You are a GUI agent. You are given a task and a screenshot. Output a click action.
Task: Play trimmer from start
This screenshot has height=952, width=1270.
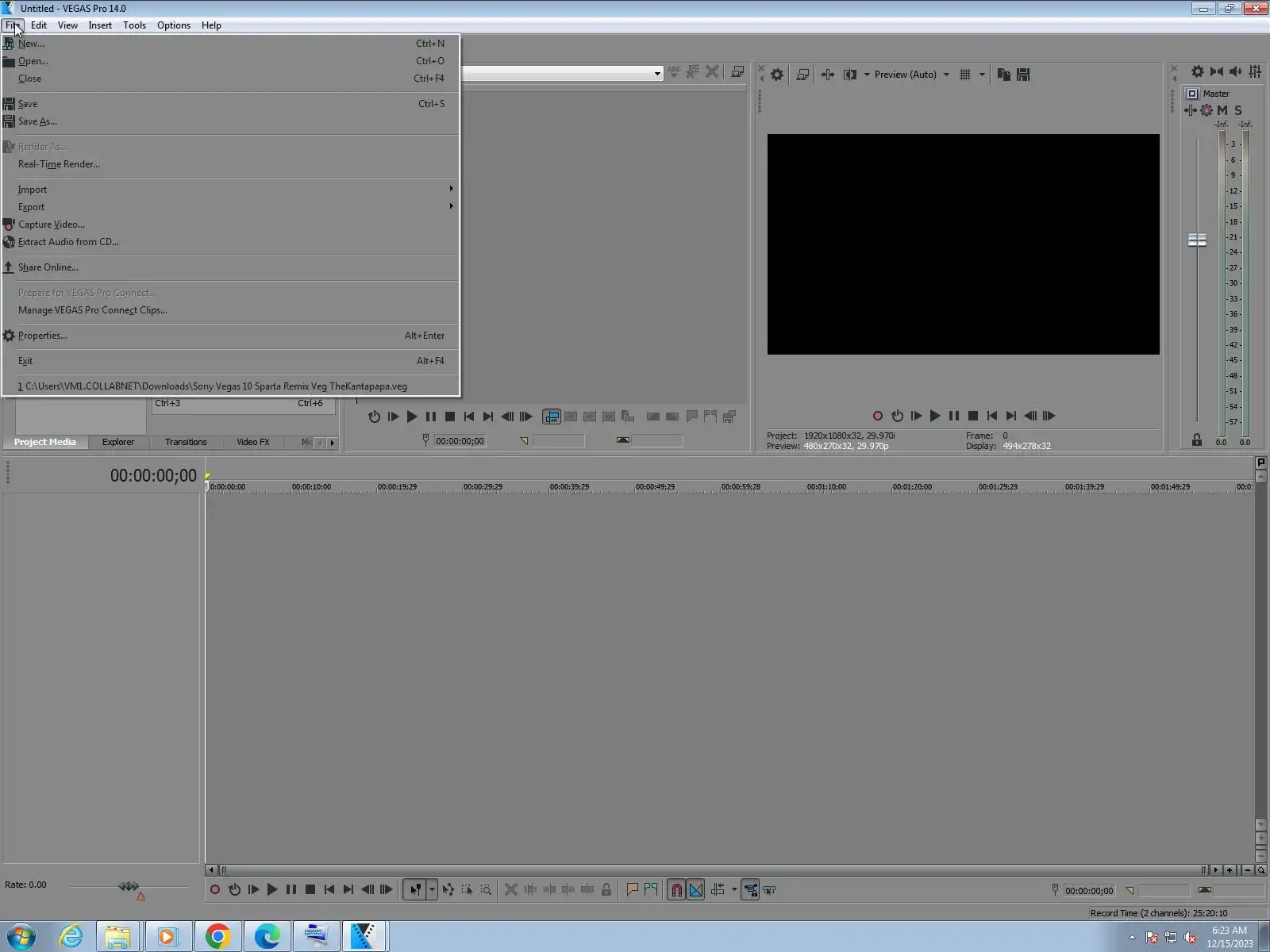pyautogui.click(x=393, y=416)
